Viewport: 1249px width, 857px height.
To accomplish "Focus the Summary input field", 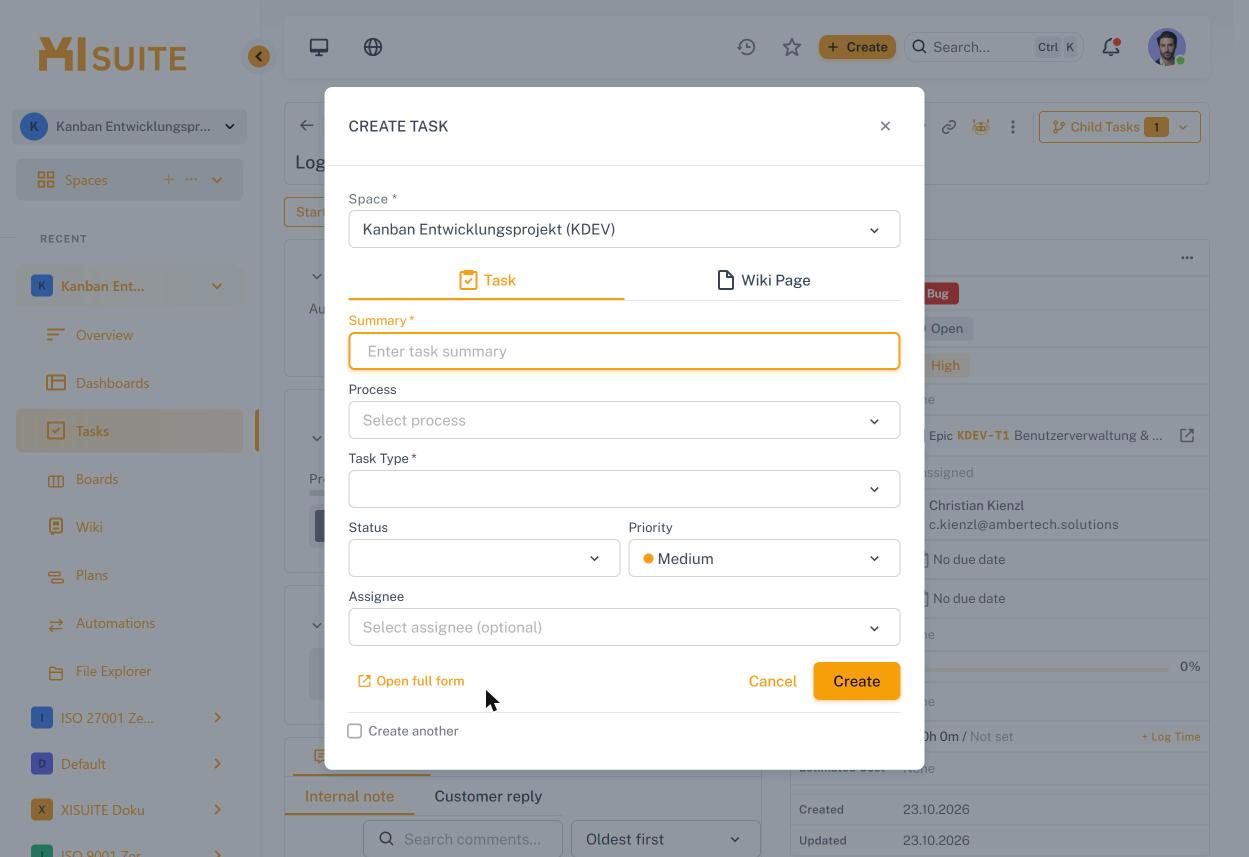I will pos(624,351).
